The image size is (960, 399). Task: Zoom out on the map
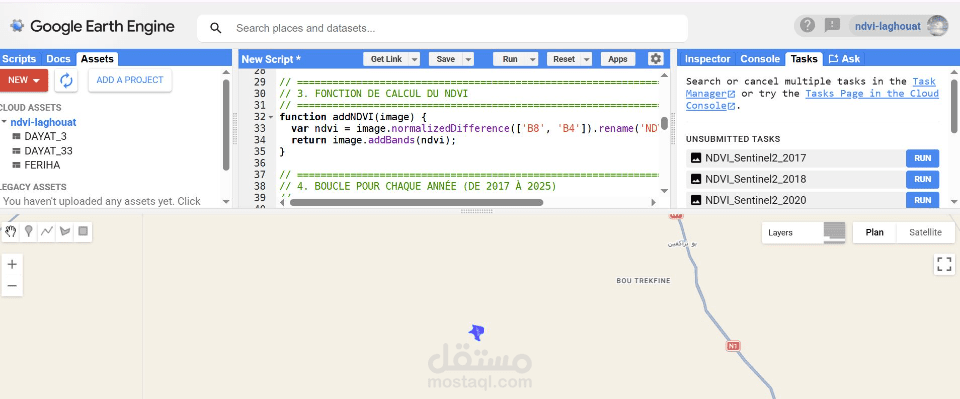click(x=12, y=286)
